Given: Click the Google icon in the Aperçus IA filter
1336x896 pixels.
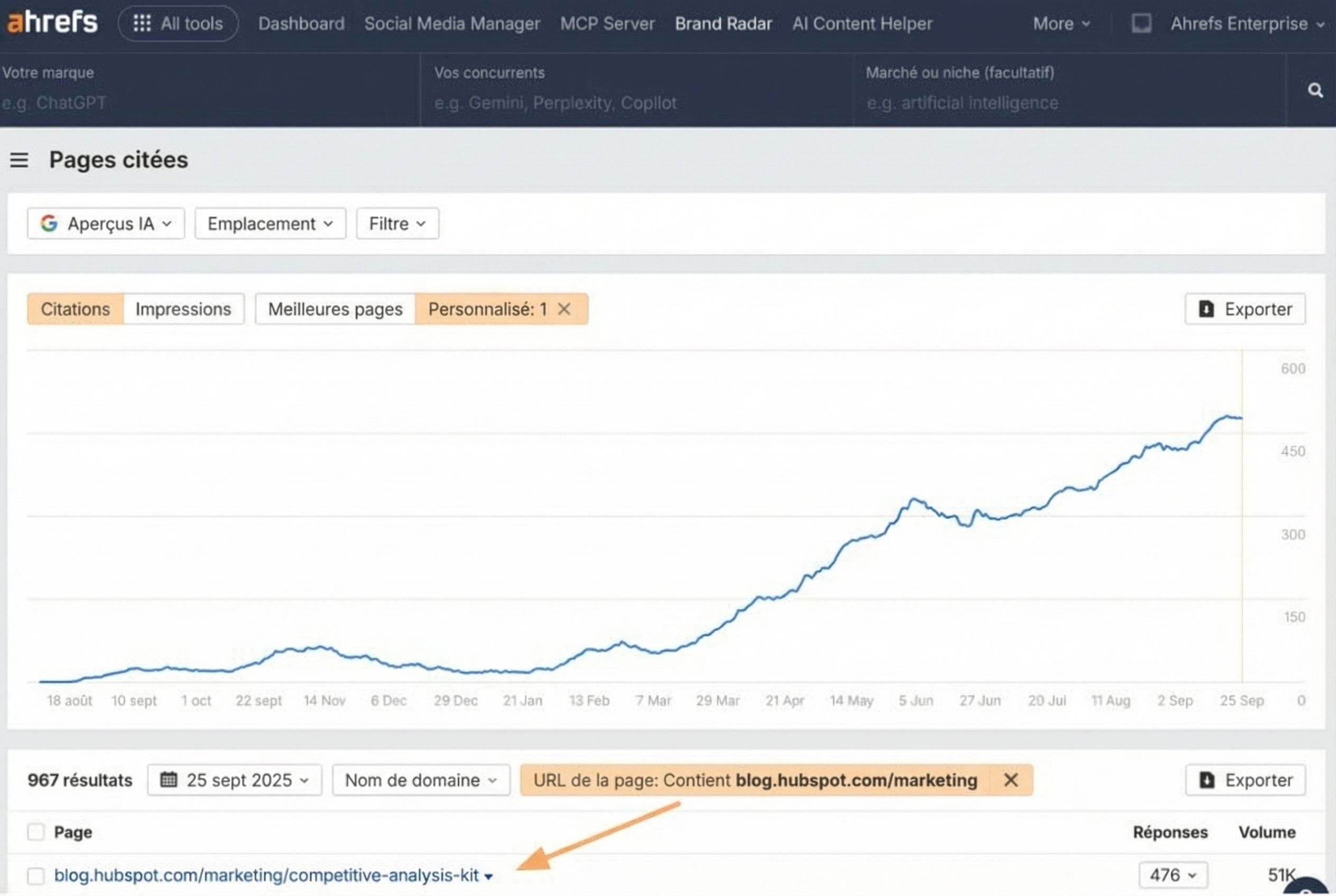Looking at the screenshot, I should (x=49, y=223).
